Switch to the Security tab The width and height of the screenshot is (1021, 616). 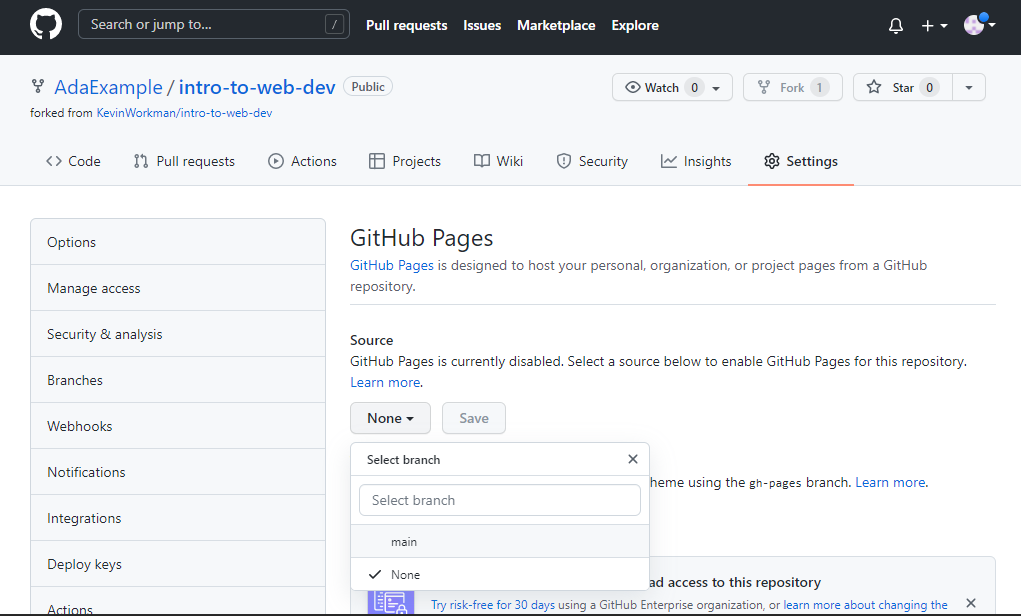click(592, 161)
